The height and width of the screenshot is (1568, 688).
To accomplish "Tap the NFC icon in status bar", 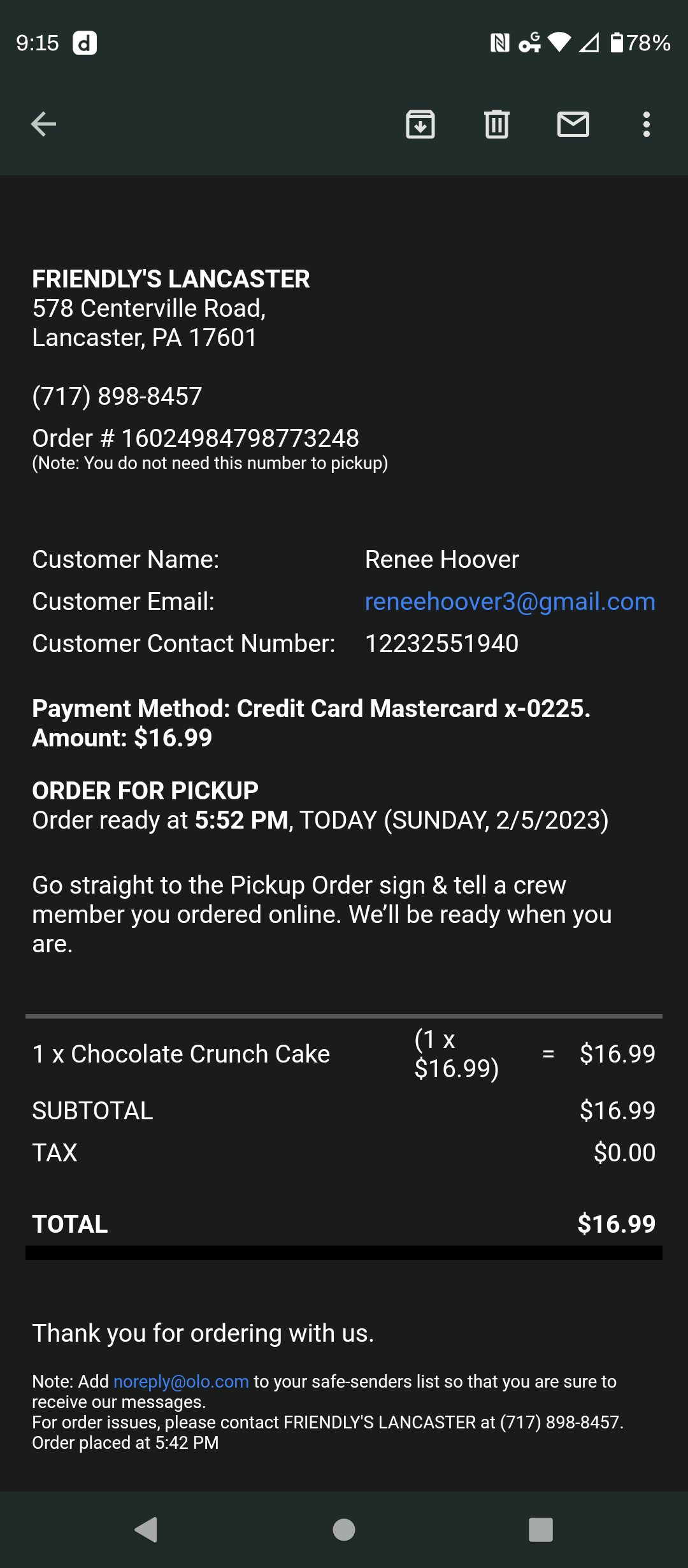I will (500, 43).
